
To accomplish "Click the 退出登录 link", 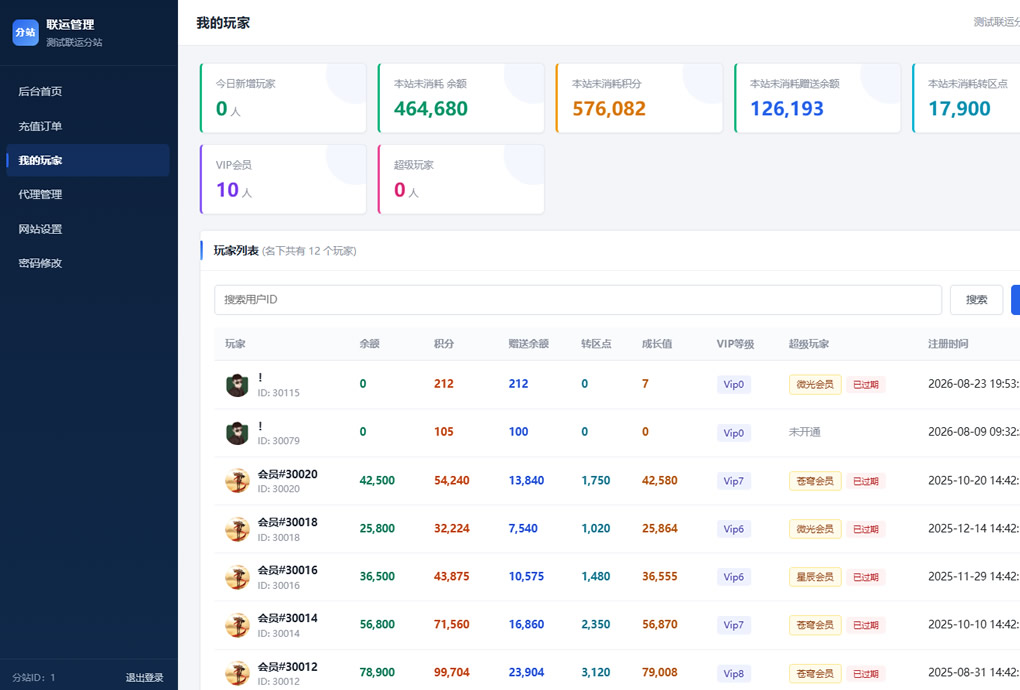I will (x=144, y=678).
